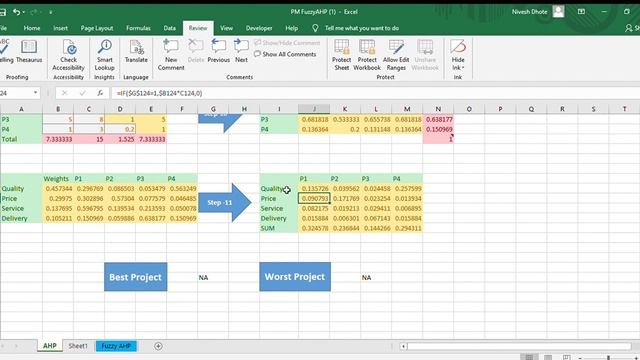Select cell with value 0.457344

click(x=58, y=189)
